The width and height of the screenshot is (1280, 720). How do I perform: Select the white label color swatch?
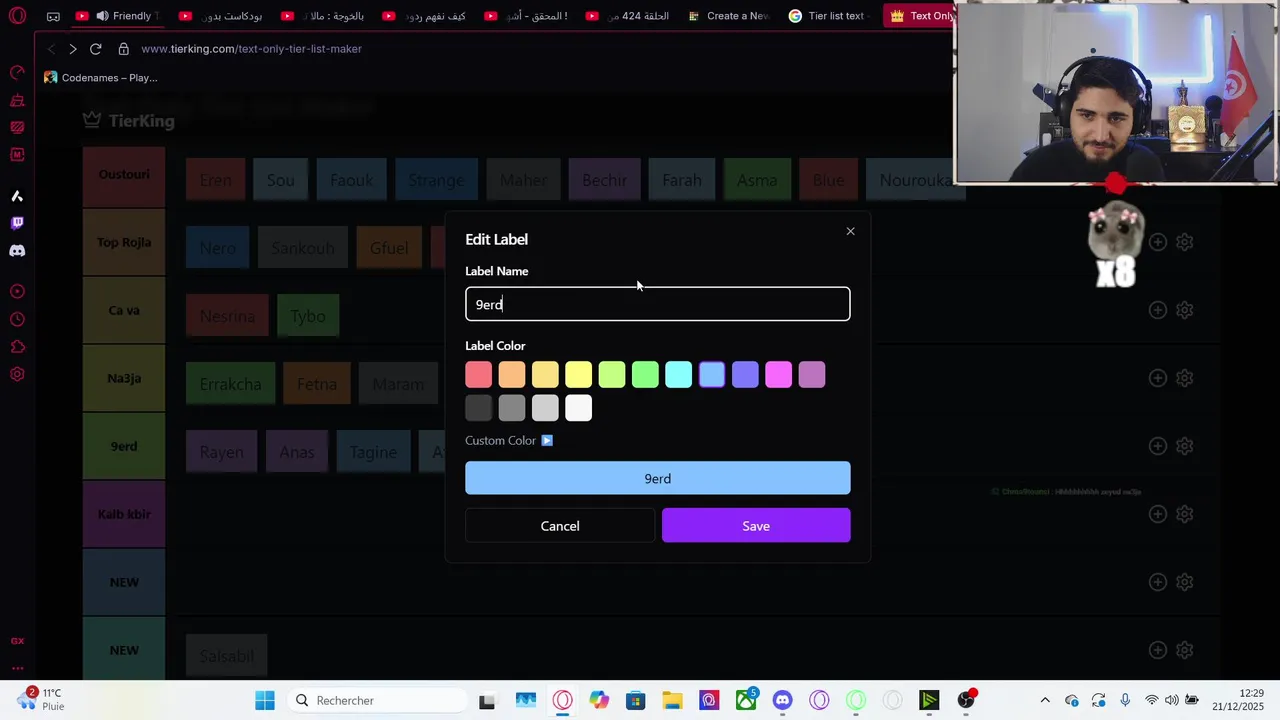[x=579, y=408]
